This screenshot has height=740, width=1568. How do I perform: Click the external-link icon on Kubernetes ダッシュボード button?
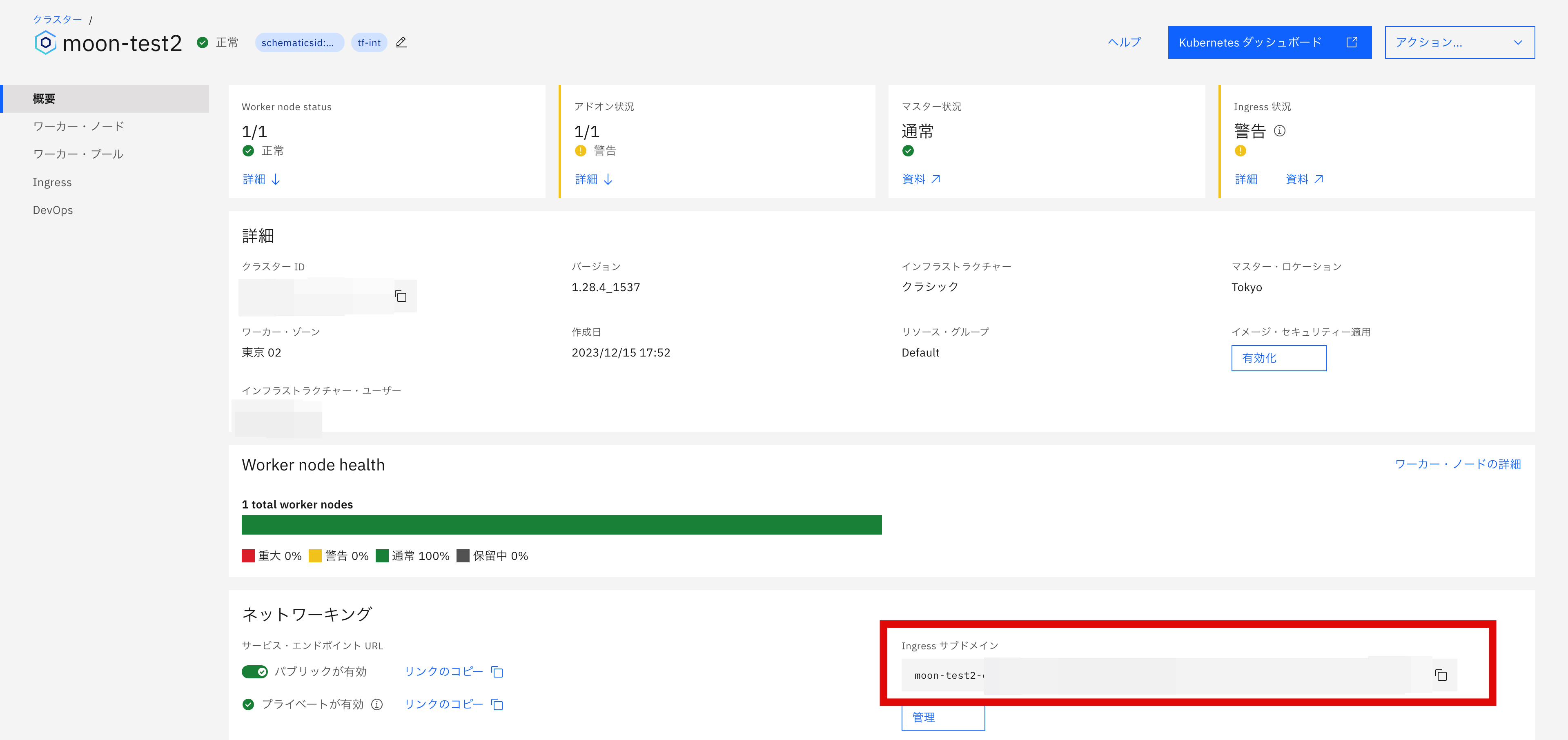[1352, 42]
